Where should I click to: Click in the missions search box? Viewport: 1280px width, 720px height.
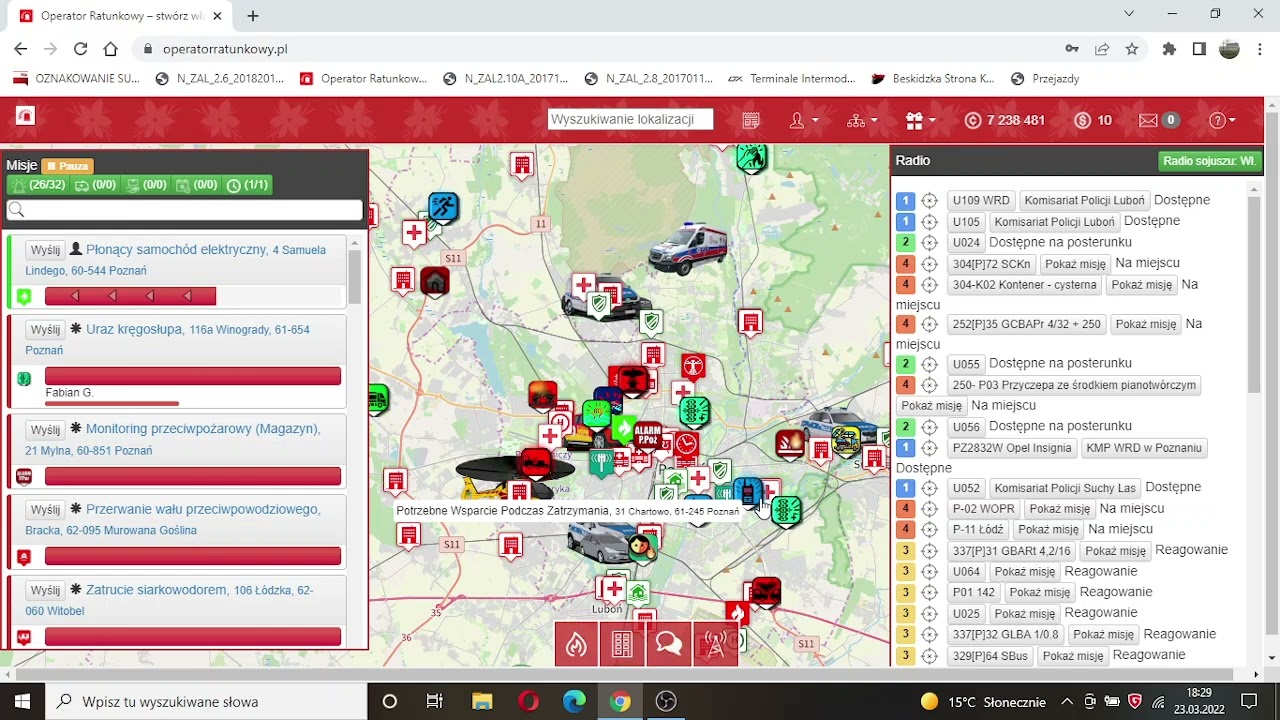tap(184, 210)
